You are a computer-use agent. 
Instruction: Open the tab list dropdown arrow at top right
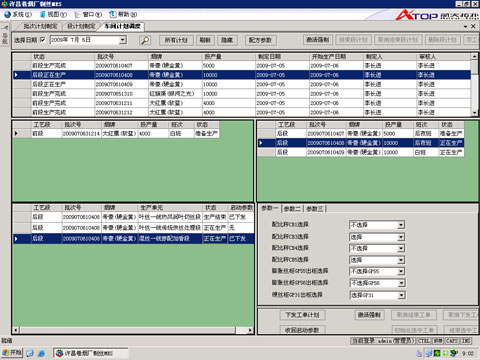tap(465, 26)
